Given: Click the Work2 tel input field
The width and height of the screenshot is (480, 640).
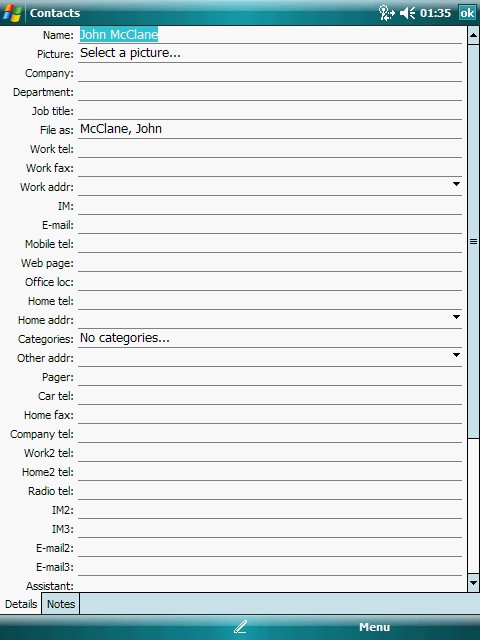Looking at the screenshot, I should 270,452.
